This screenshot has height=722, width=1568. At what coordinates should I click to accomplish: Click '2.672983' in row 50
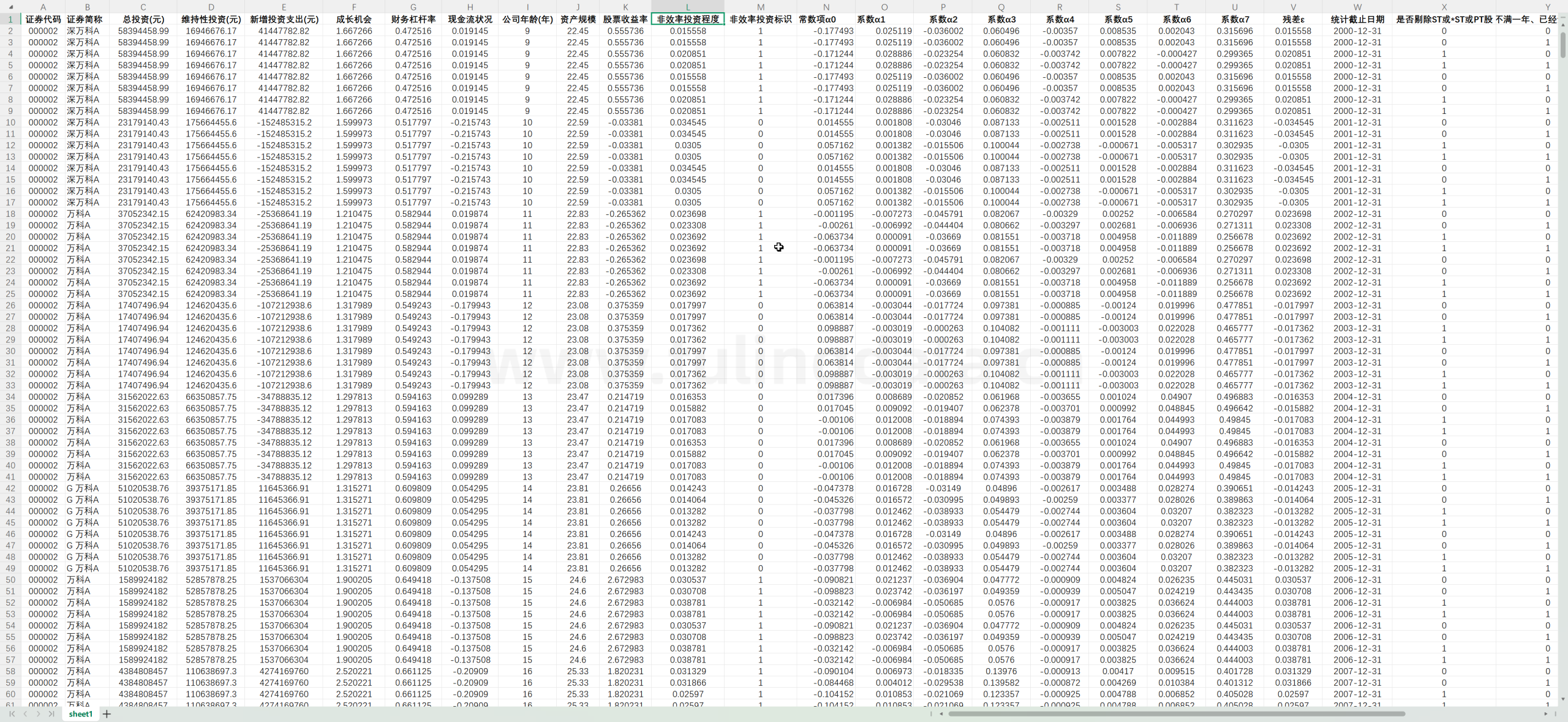[x=625, y=580]
